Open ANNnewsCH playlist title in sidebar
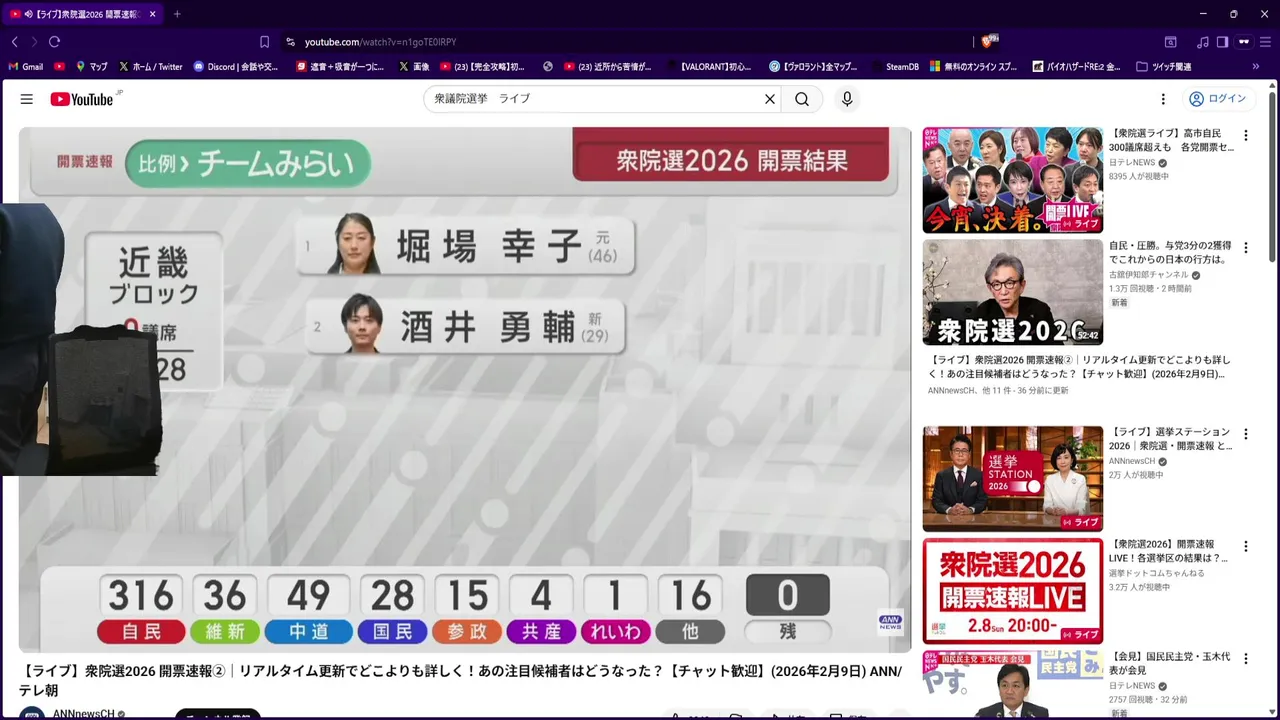 pos(1080,367)
